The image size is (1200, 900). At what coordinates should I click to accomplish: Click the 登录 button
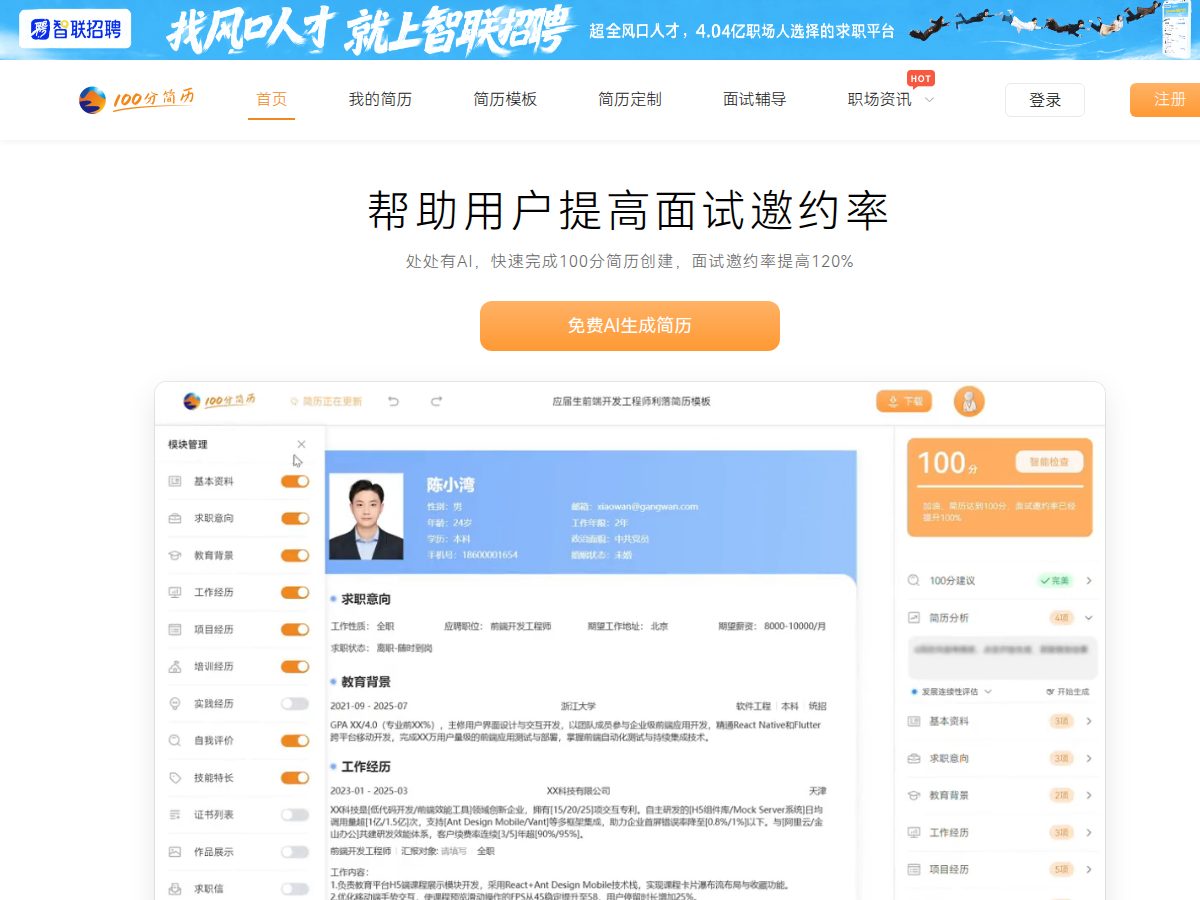1045,100
